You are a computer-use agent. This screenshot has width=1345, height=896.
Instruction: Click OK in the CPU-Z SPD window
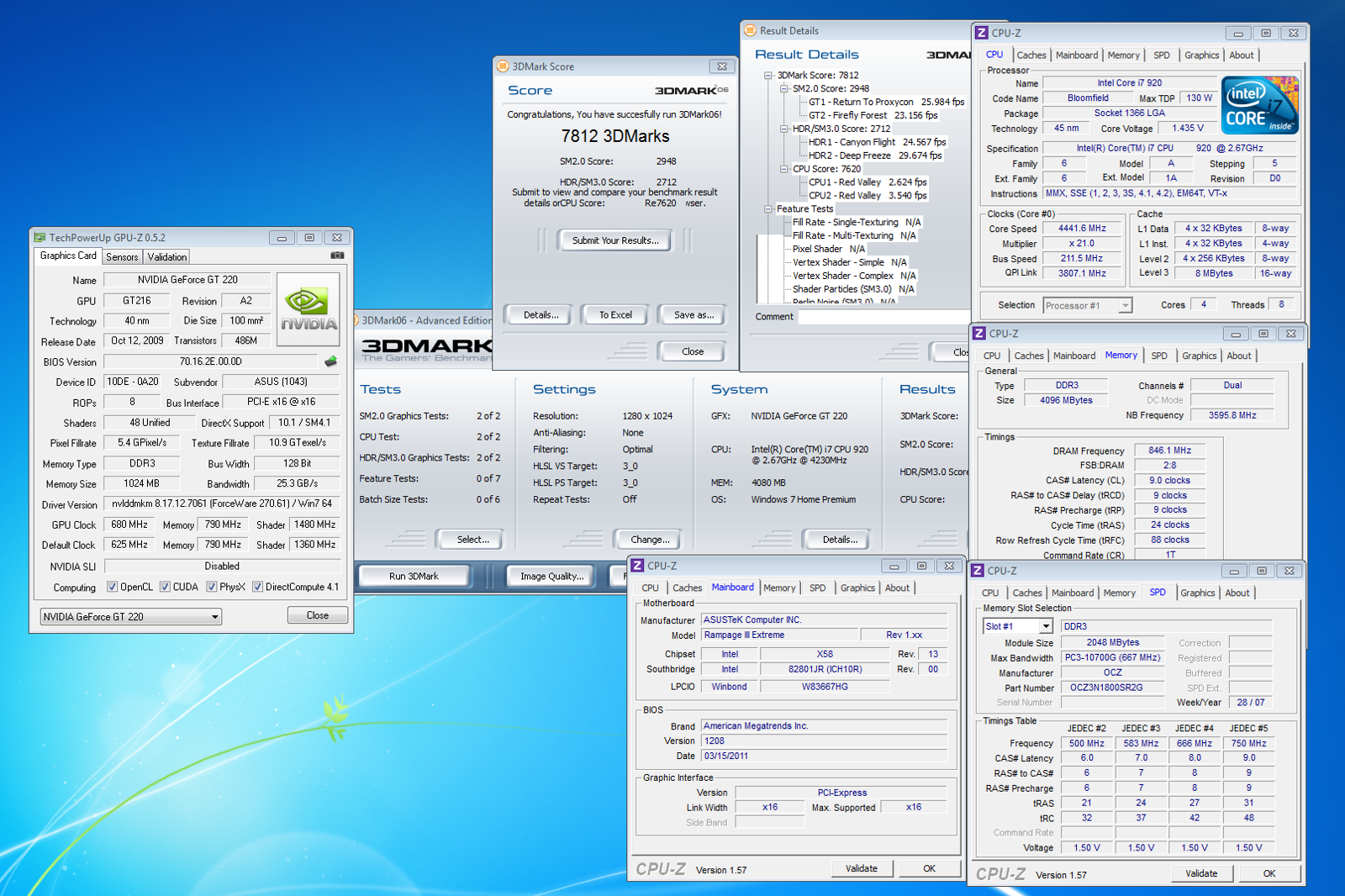coord(1269,874)
